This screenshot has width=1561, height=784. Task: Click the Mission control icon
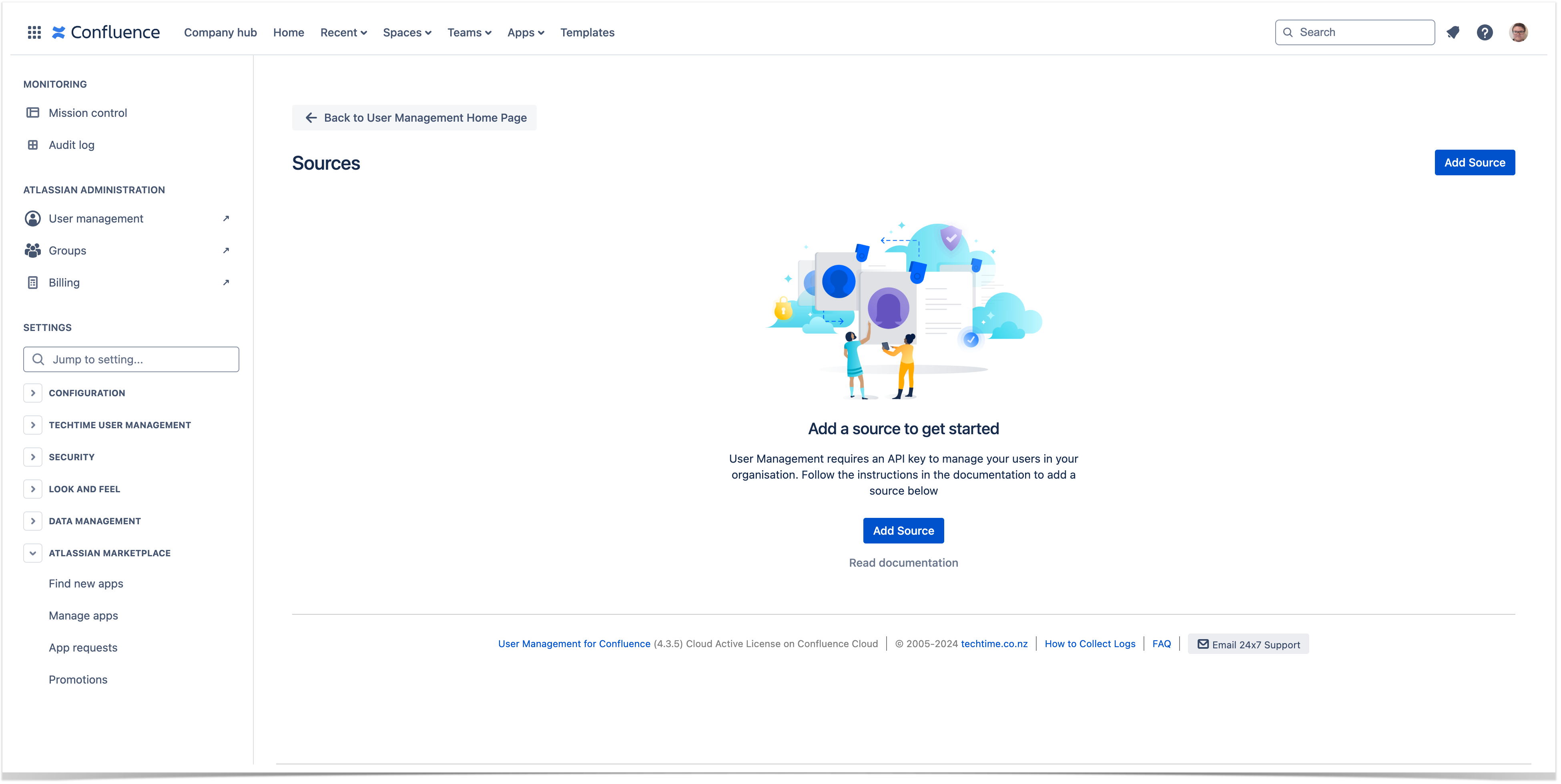click(x=33, y=113)
